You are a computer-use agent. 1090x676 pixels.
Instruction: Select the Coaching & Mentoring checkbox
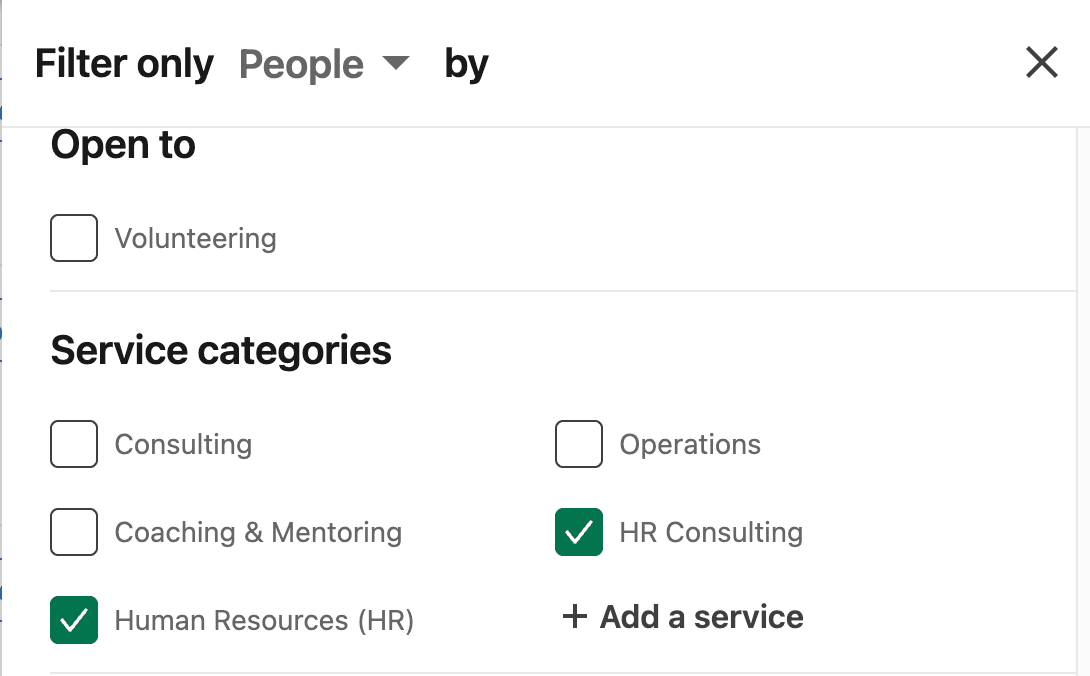[74, 532]
